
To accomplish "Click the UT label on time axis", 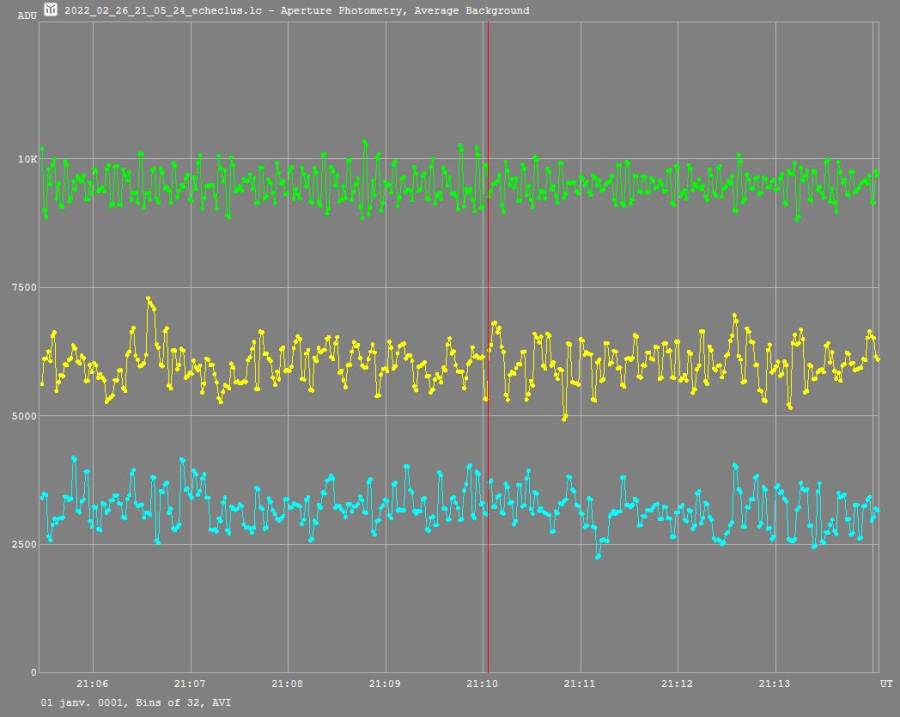I will click(886, 684).
